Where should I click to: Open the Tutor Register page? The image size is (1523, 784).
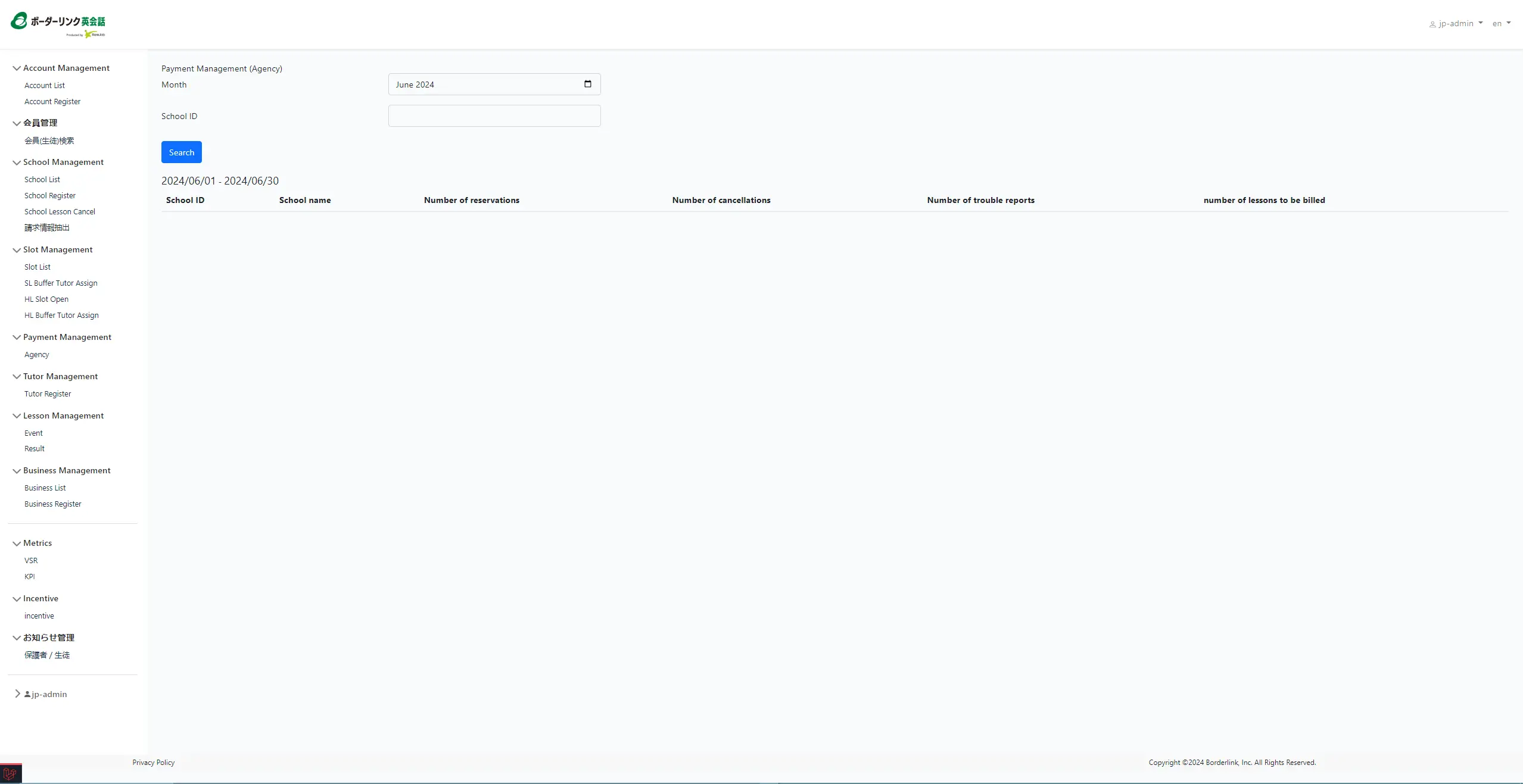[x=48, y=394]
